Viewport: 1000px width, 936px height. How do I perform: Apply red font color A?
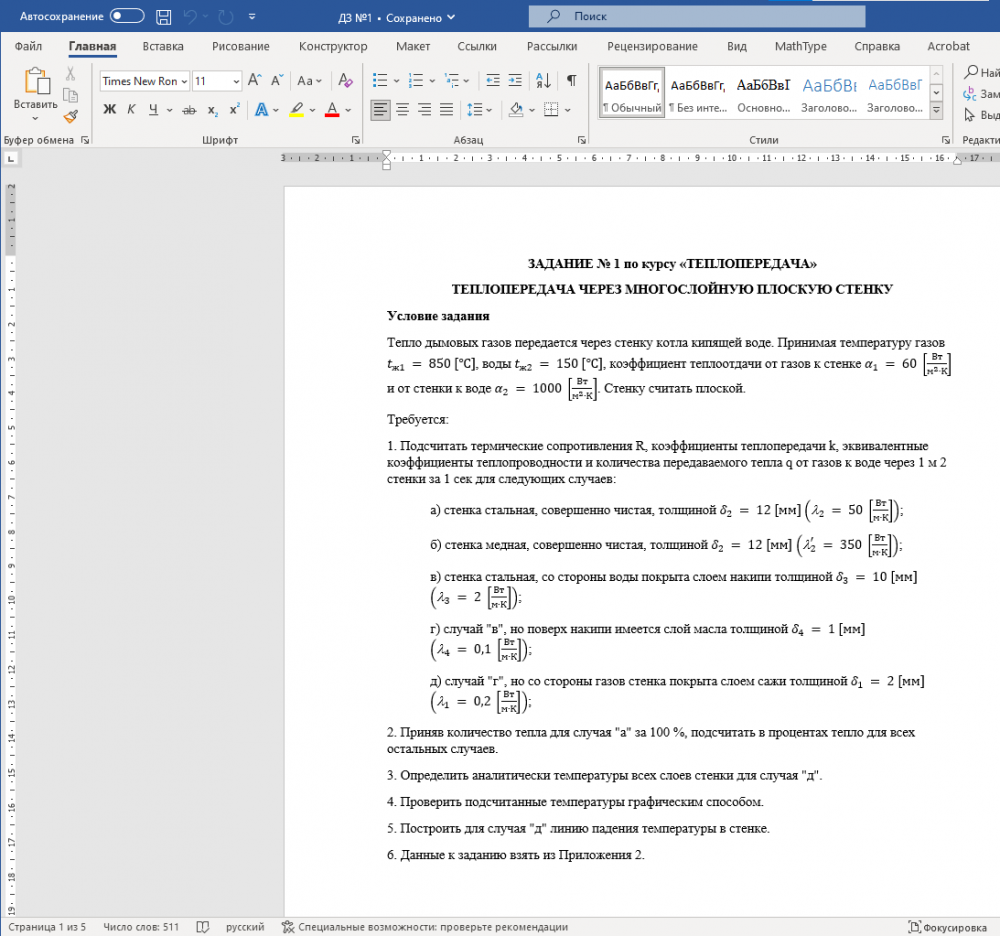tap(332, 110)
